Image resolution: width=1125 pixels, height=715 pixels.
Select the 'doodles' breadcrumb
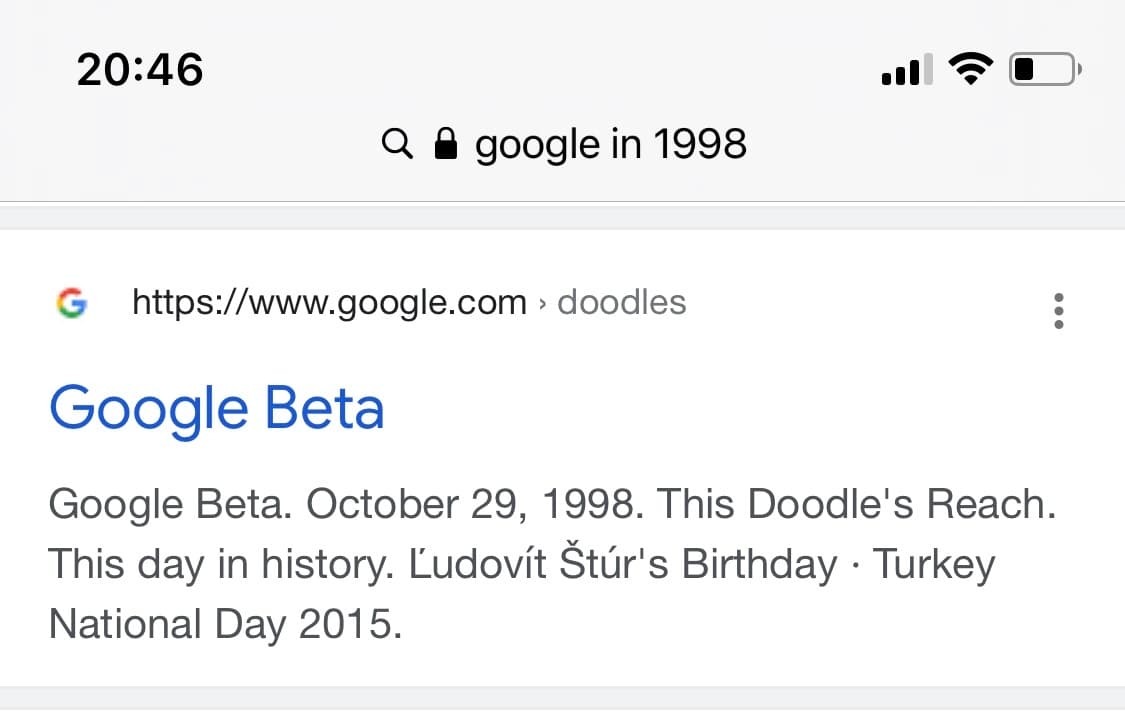point(621,302)
